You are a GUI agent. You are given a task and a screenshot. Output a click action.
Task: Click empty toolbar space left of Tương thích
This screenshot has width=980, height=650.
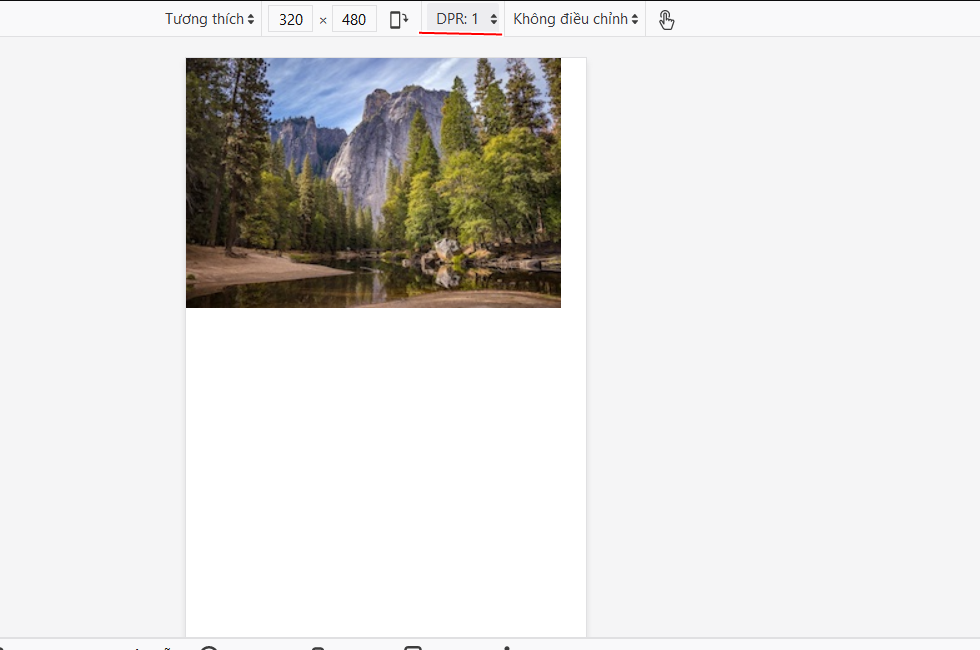click(x=80, y=19)
